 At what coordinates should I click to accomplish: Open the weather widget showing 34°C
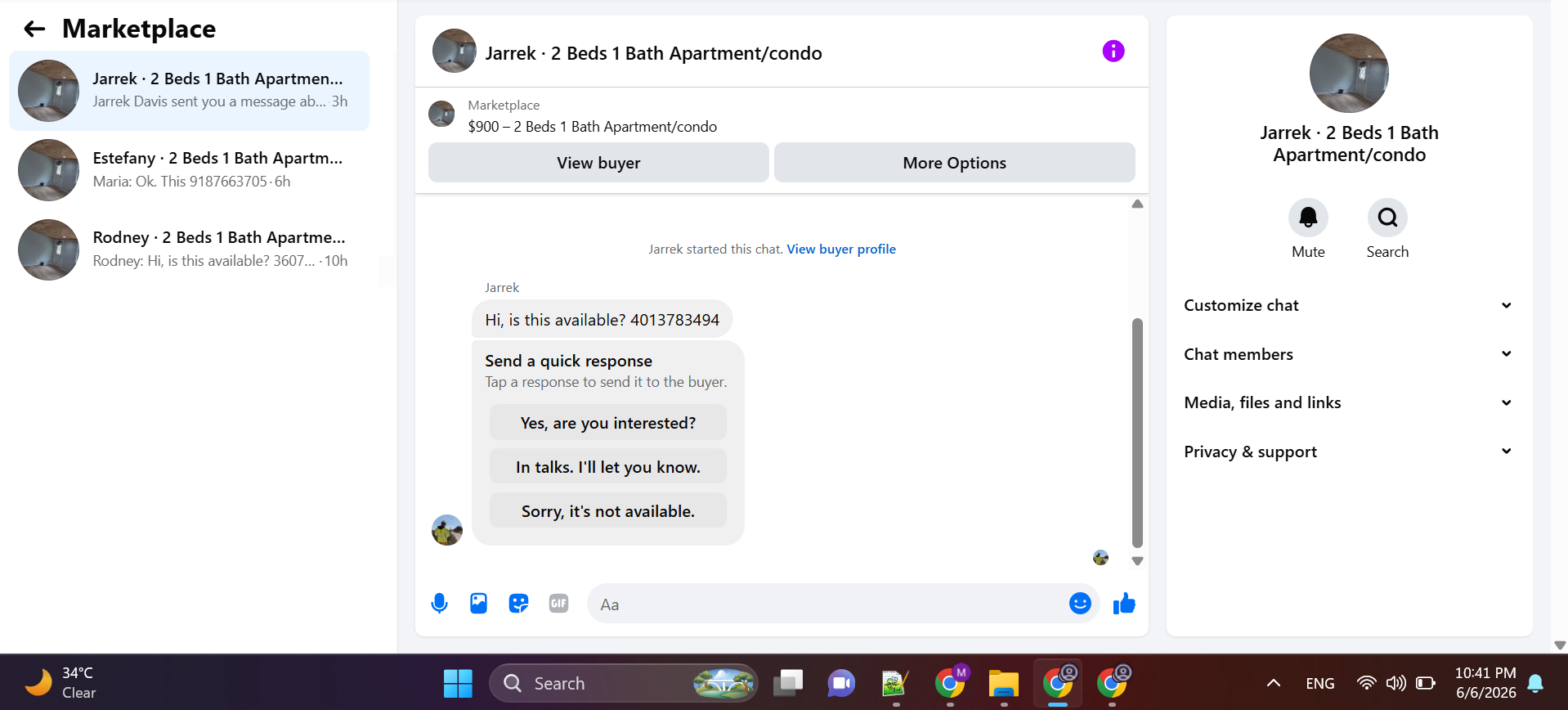click(60, 683)
